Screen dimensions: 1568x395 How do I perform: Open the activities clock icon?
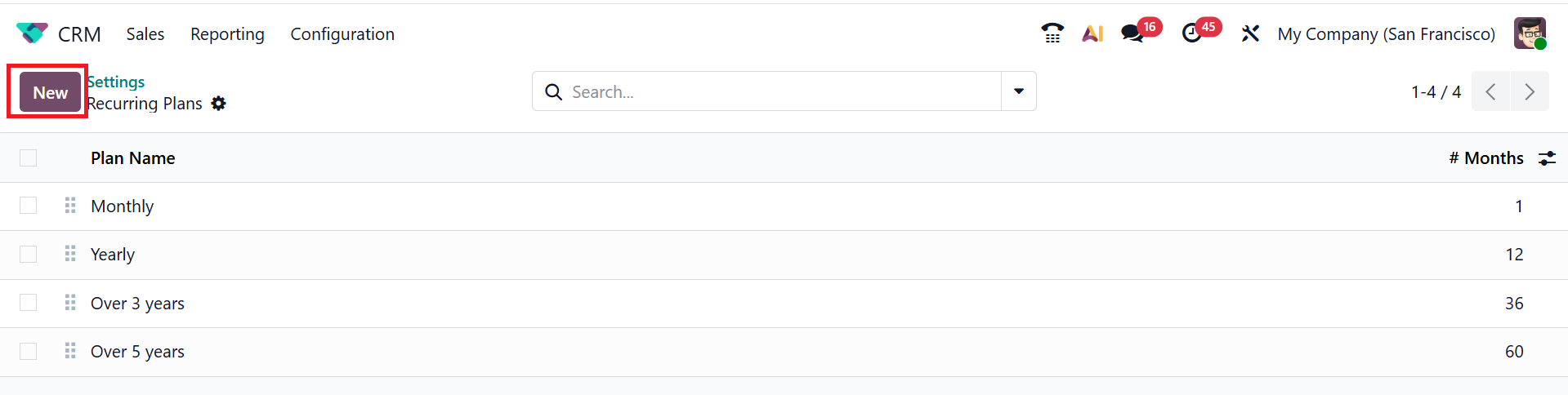pos(1192,33)
